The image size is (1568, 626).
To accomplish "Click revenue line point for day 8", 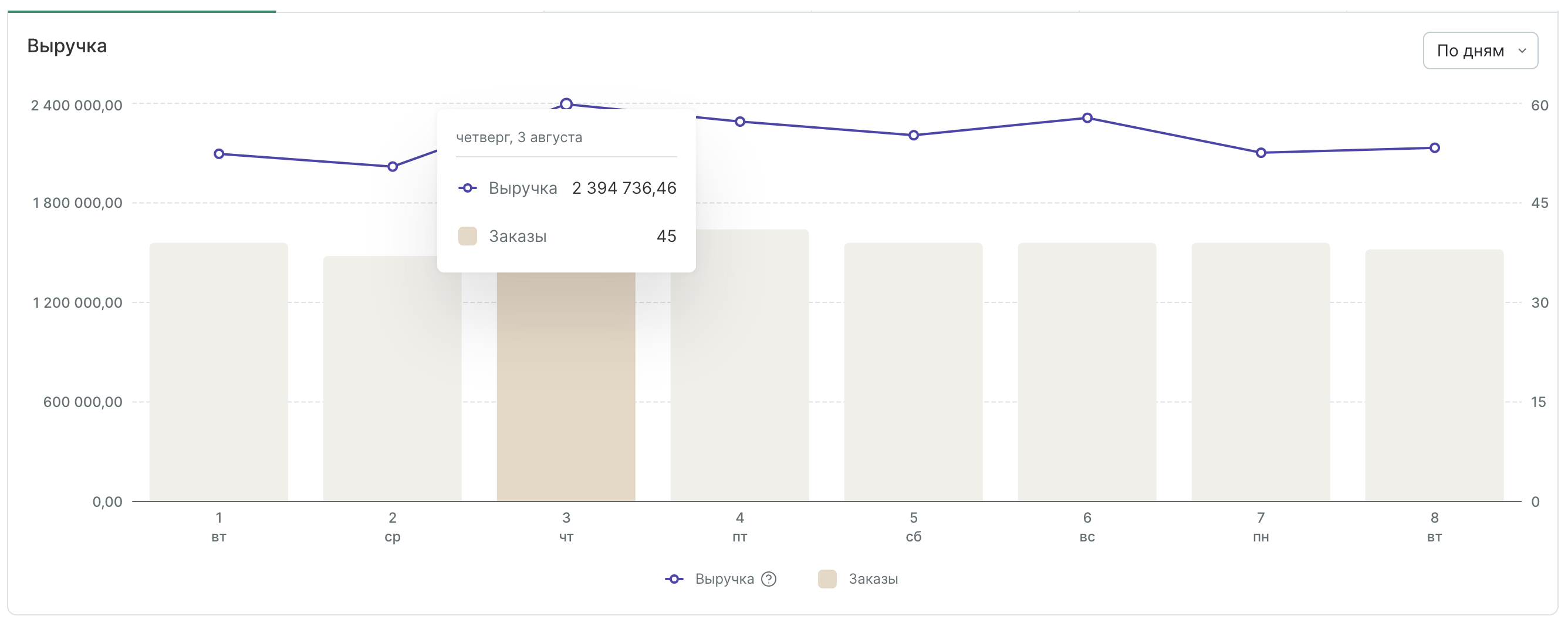I will coord(1435,148).
